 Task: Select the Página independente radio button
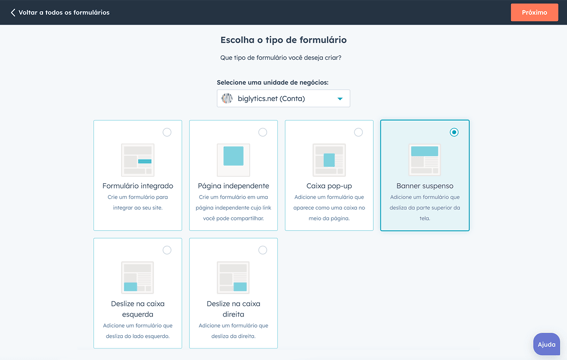click(x=263, y=132)
